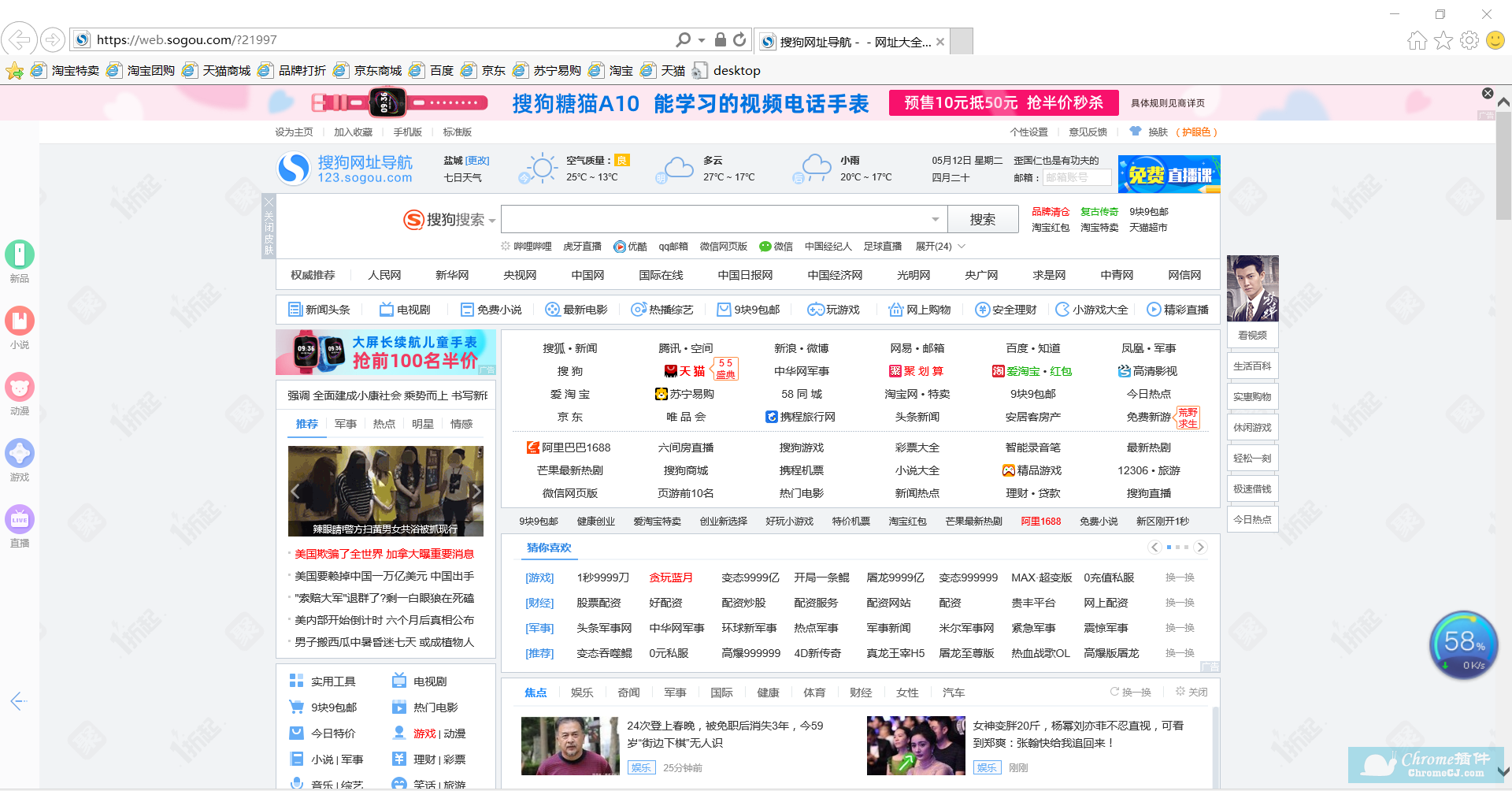Viewport: 1512px width, 791px height.
Task: Close the feed section with 关闭
Action: [x=1191, y=692]
